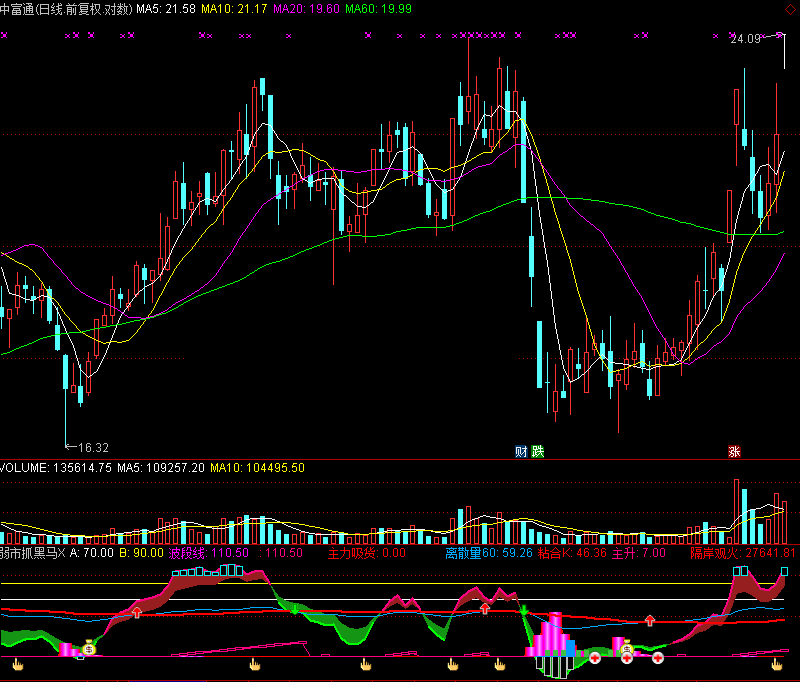The width and height of the screenshot is (800, 682).
Task: Click the third pointing hand icon from left
Action: click(x=366, y=664)
